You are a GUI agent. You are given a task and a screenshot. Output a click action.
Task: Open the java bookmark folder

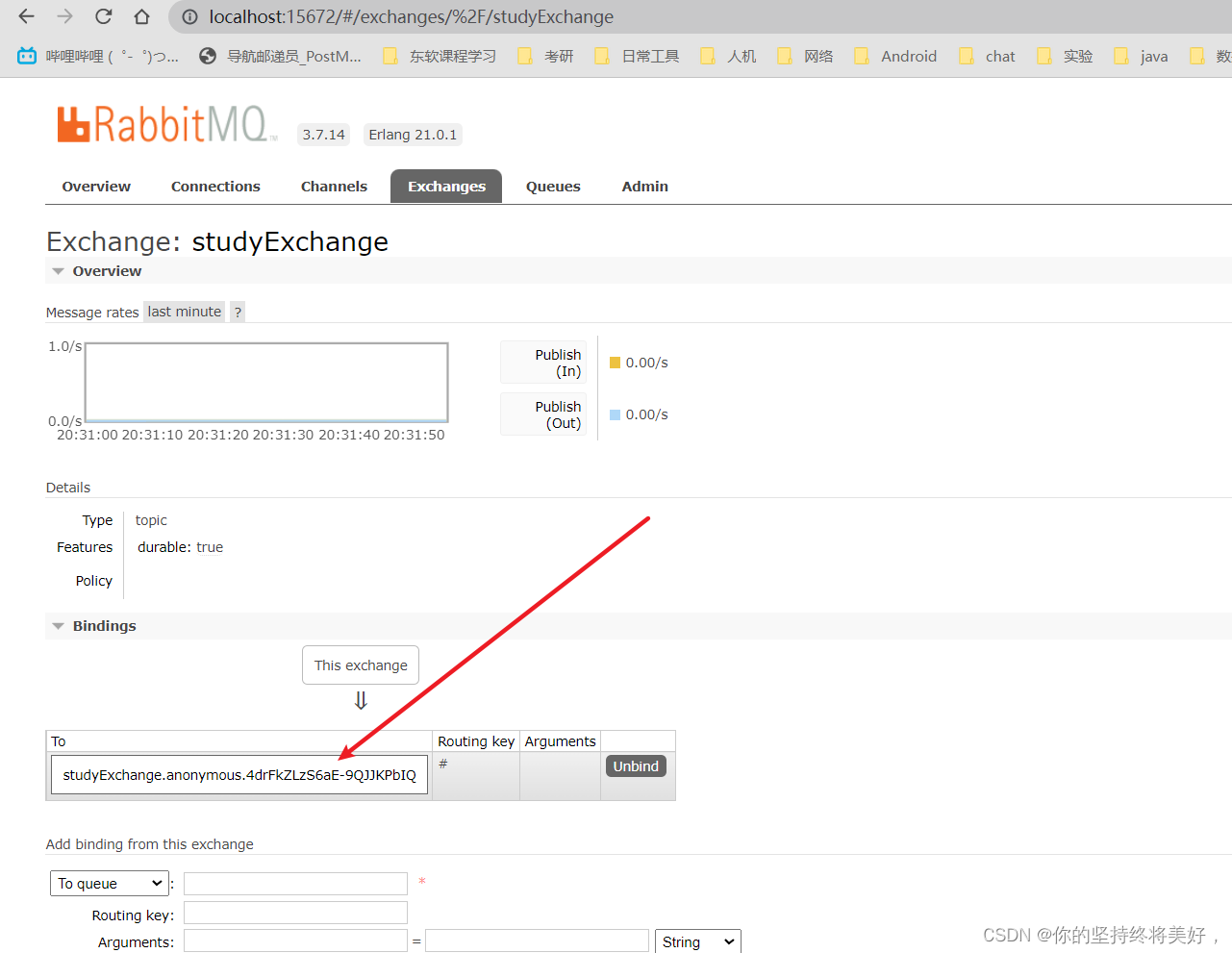point(1141,56)
